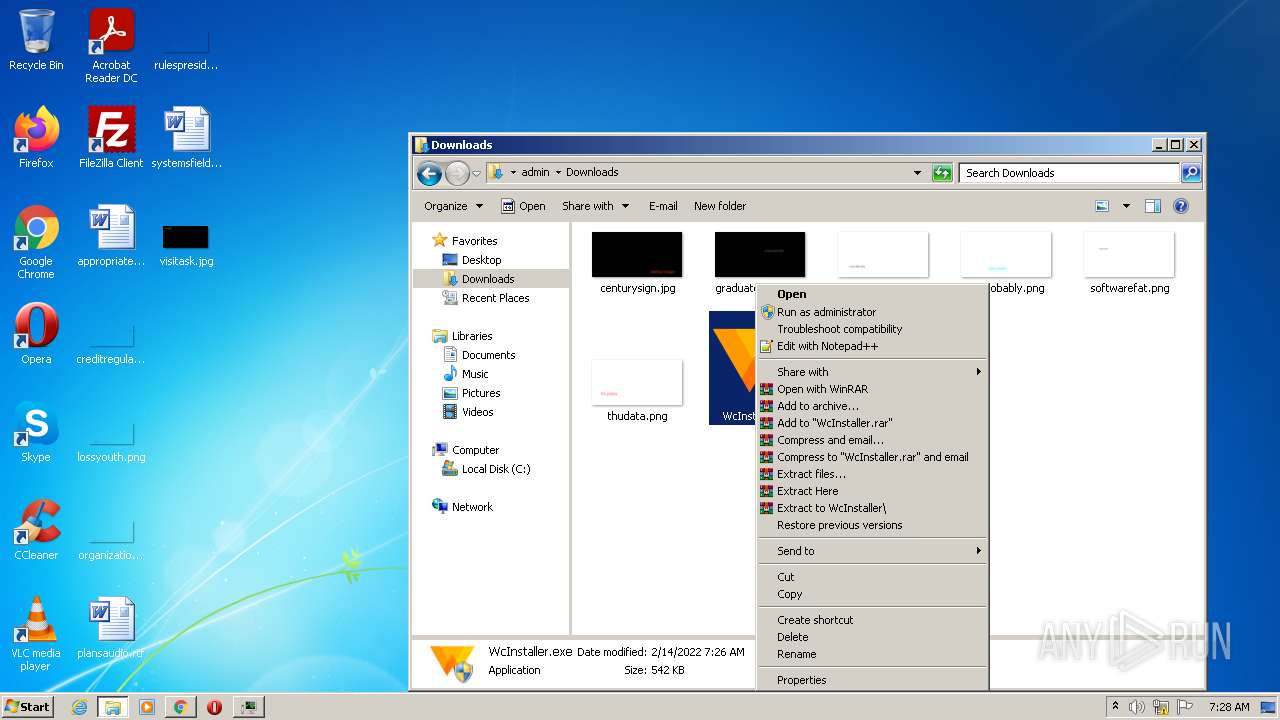Click the Forward arrow in Explorer
Screen dimensions: 1280x720
(456, 173)
